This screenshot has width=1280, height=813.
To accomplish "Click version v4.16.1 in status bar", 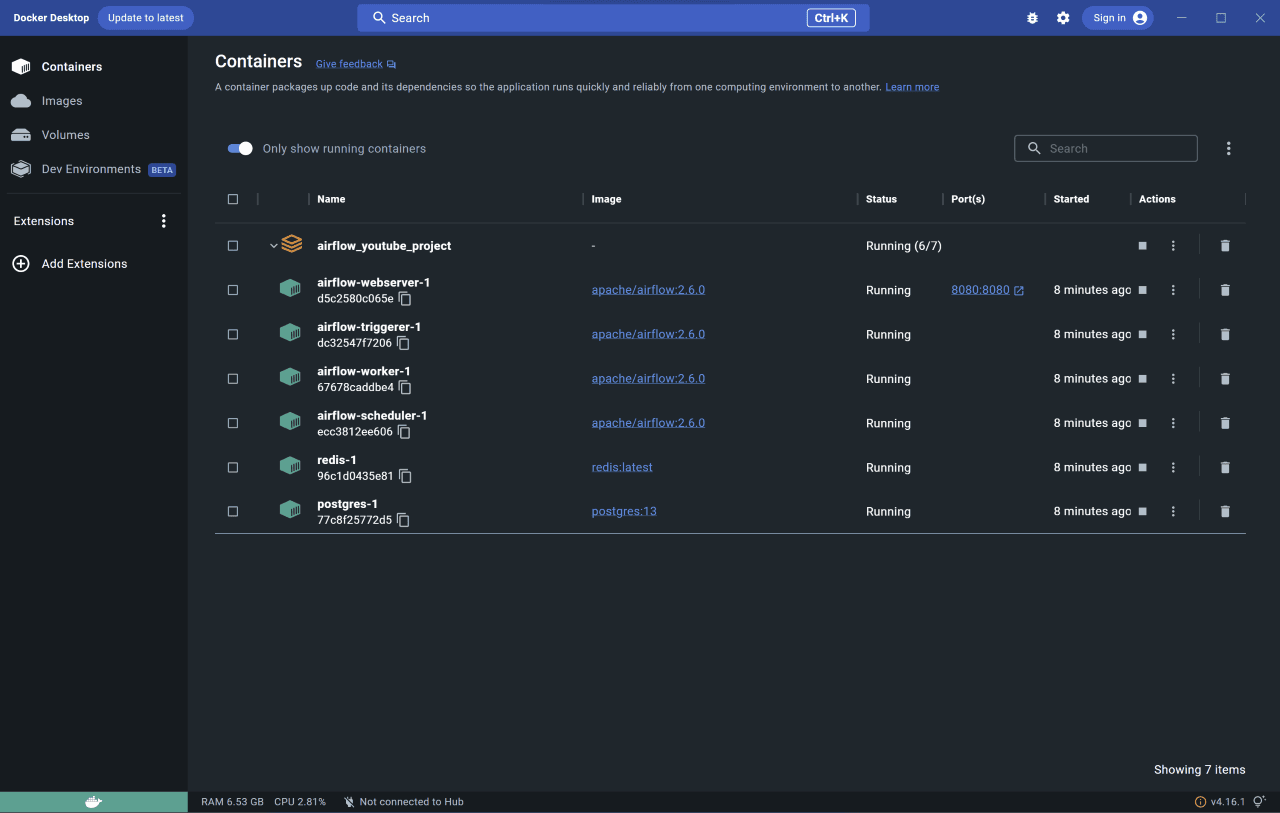I will pos(1227,802).
